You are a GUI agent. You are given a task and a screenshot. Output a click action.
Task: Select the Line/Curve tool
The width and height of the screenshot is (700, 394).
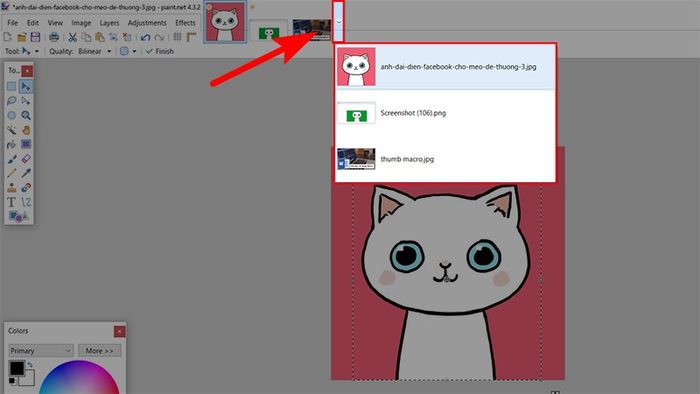coord(26,202)
